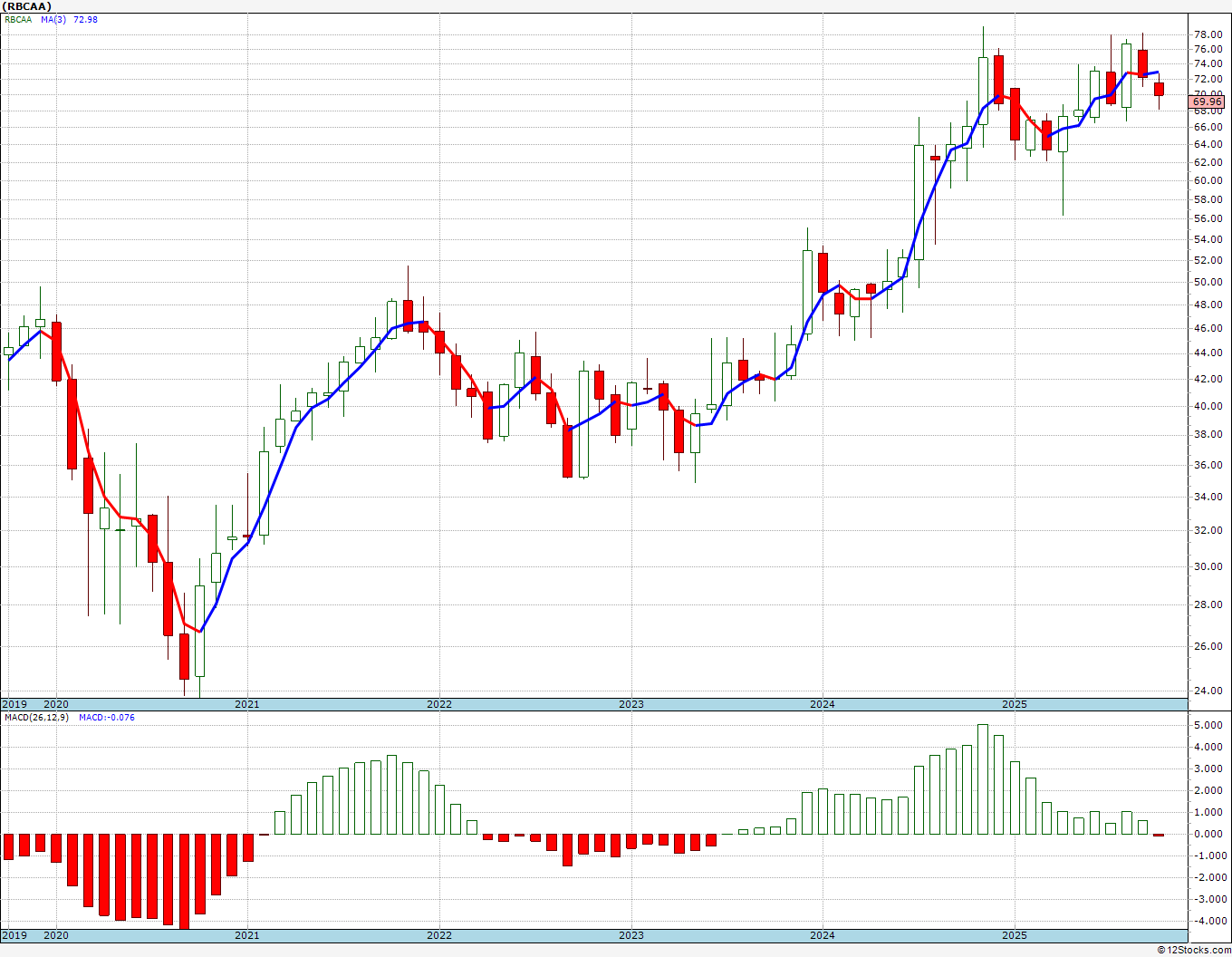Image resolution: width=1232 pixels, height=957 pixels.
Task: Click the 58.00 price axis label
Action: (x=1208, y=199)
